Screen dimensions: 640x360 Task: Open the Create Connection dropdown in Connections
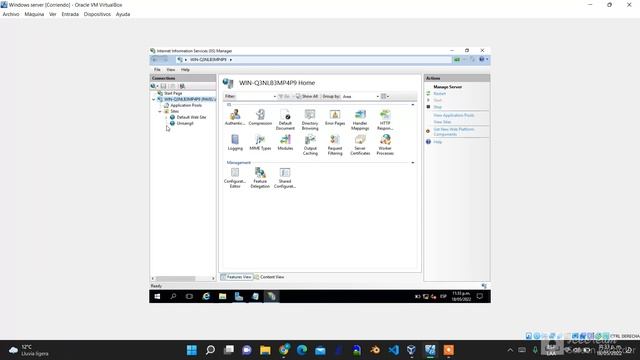pyautogui.click(x=154, y=86)
